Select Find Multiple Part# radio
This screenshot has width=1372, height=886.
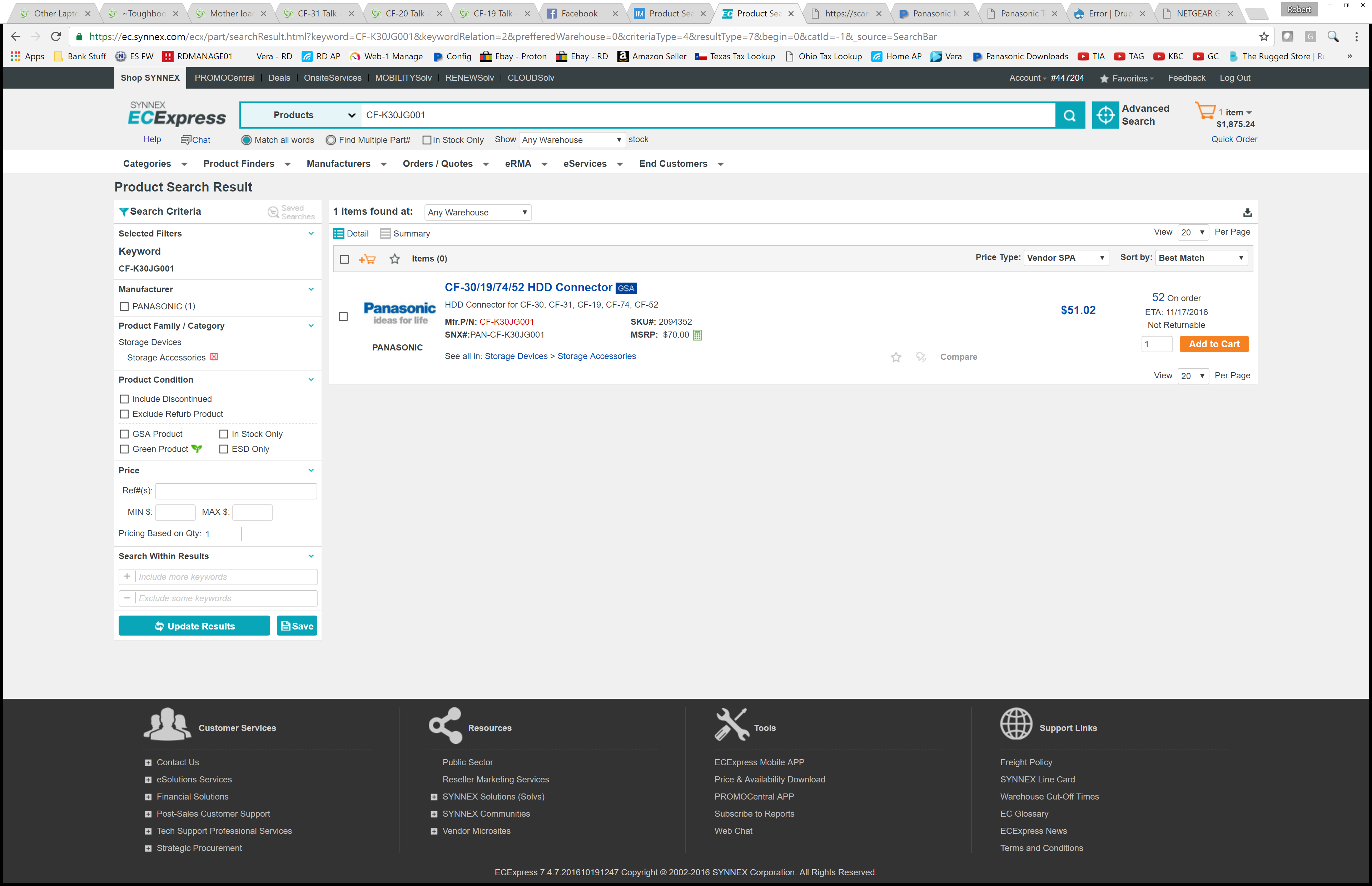coord(331,140)
